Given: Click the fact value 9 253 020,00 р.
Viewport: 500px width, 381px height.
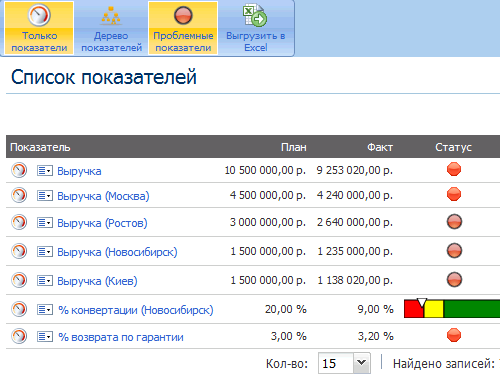Looking at the screenshot, I should (355, 170).
